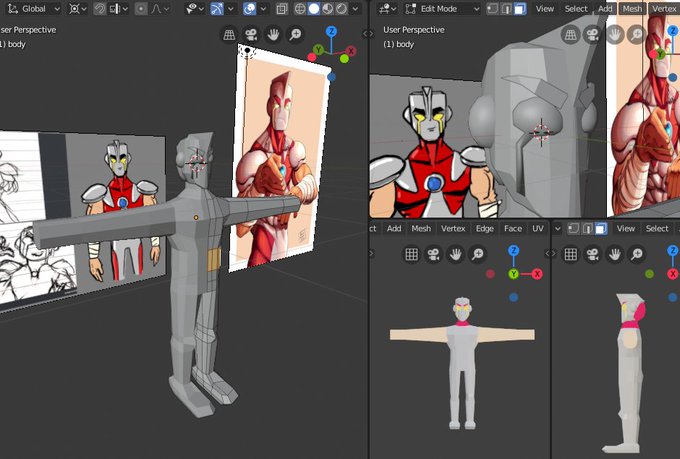The image size is (680, 459).
Task: Toggle the magnet snap button
Action: (100, 9)
